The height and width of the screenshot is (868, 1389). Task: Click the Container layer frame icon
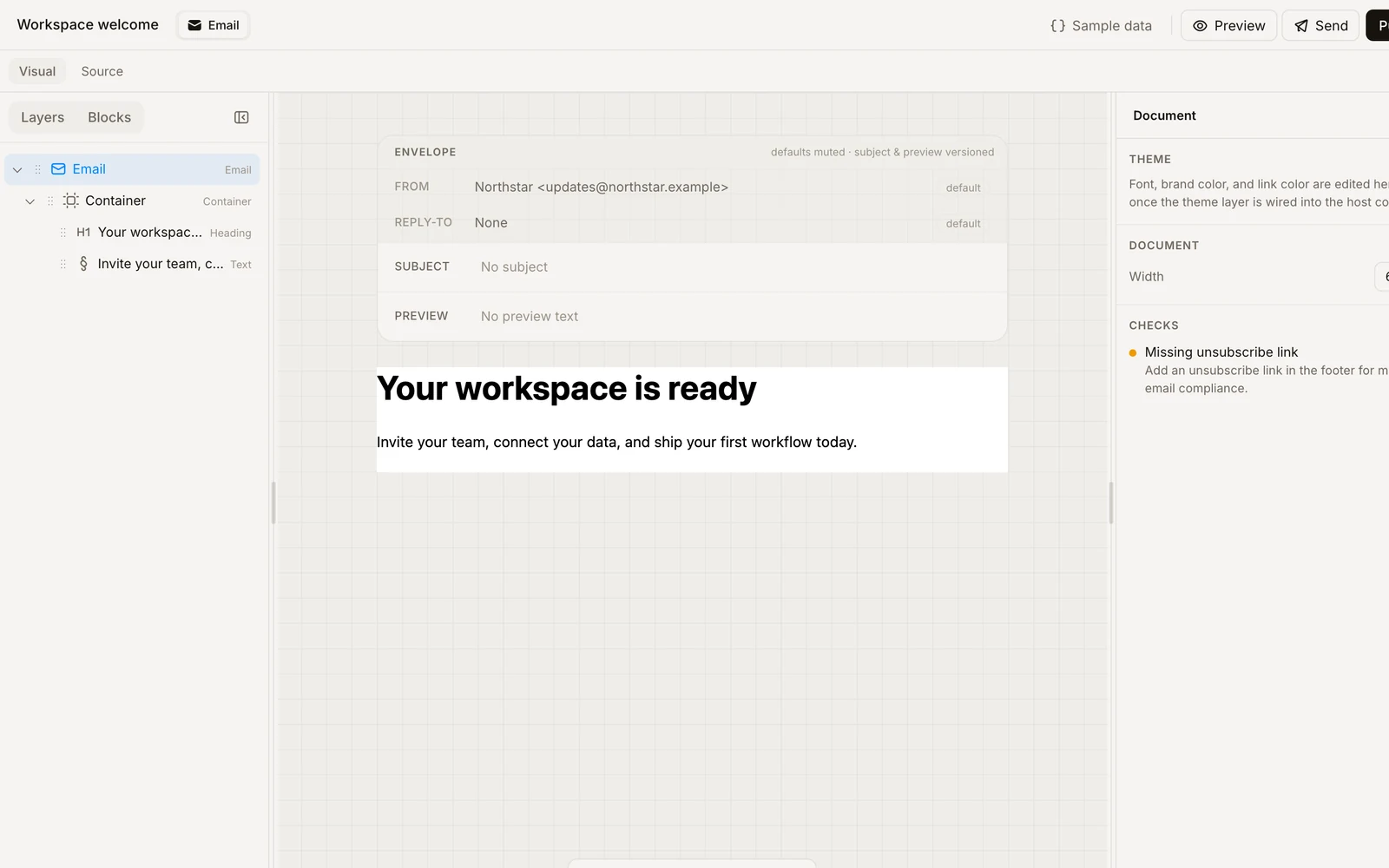pyautogui.click(x=71, y=201)
